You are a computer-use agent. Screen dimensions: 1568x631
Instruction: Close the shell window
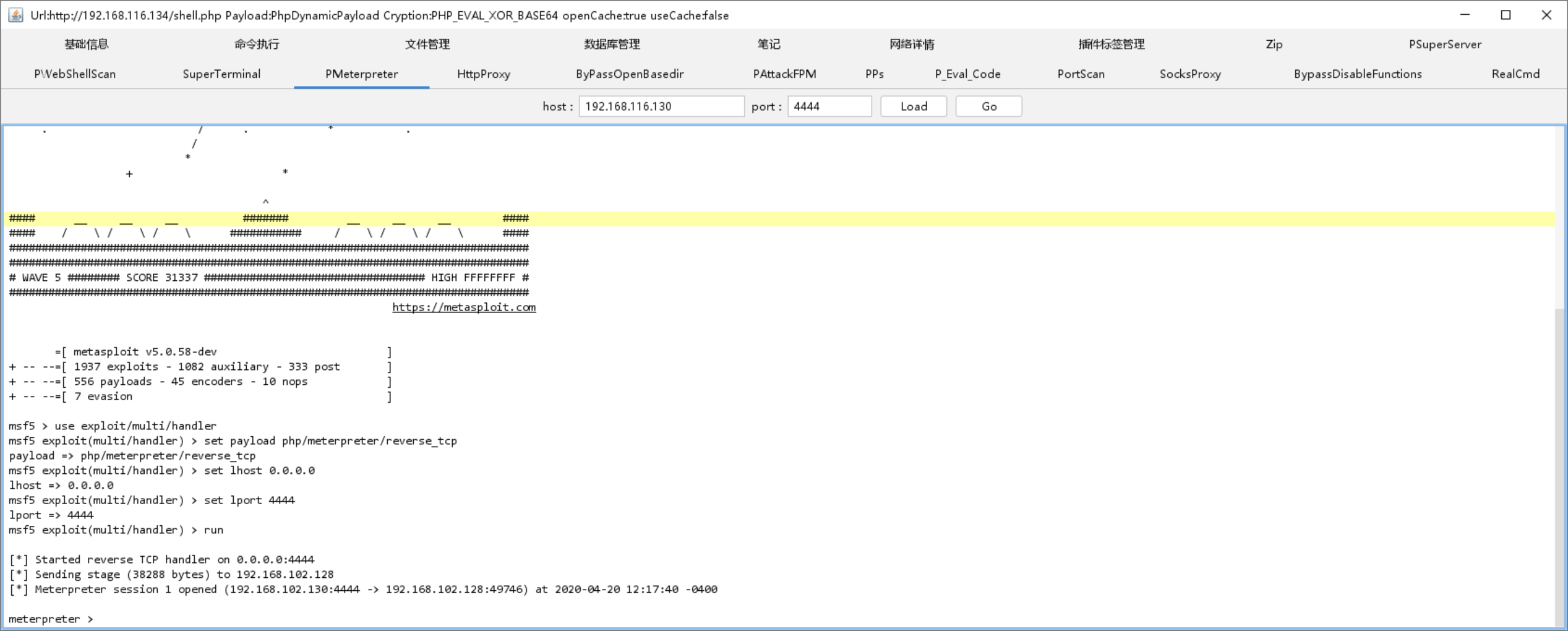coord(1546,15)
